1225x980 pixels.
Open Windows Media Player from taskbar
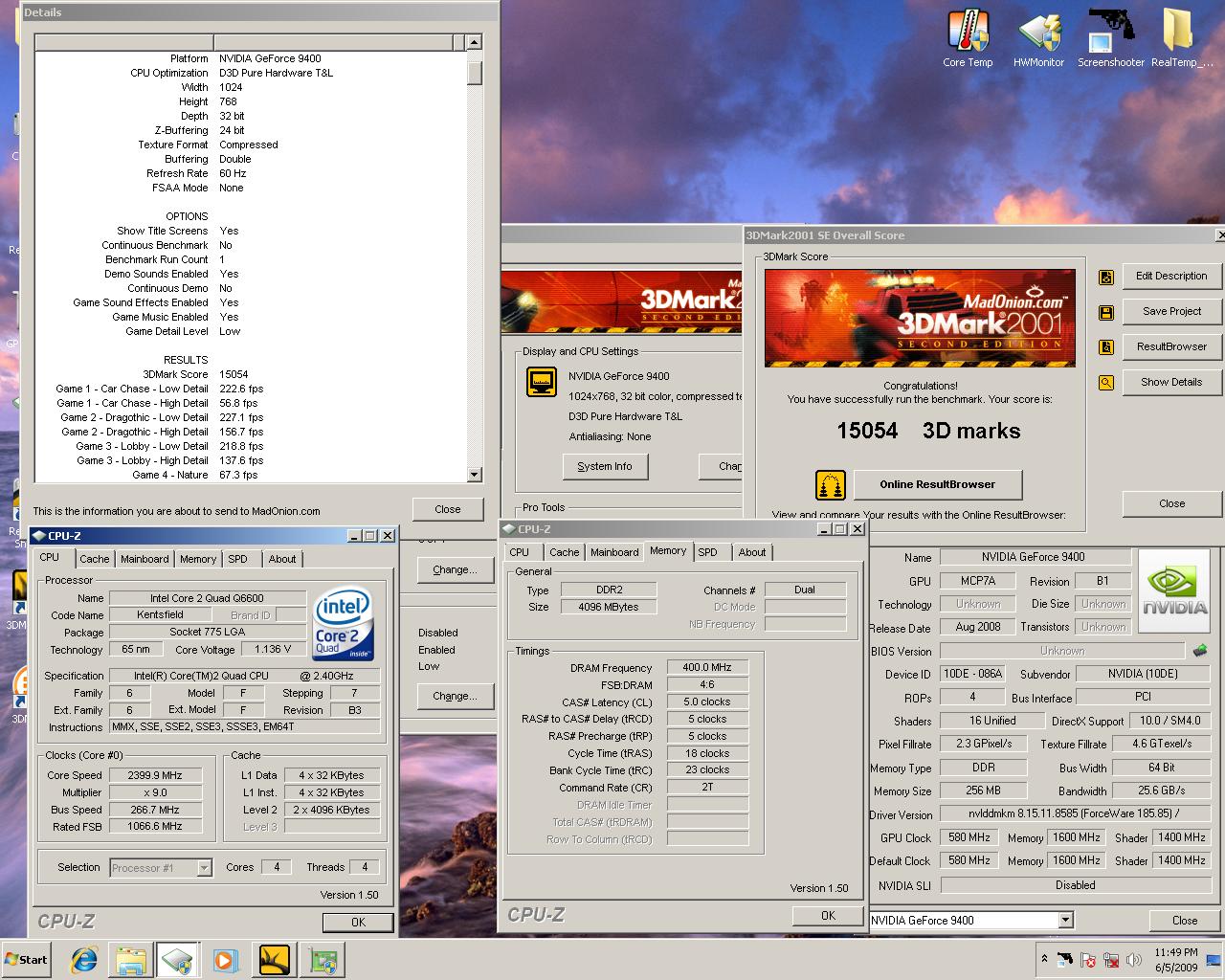coord(225,960)
